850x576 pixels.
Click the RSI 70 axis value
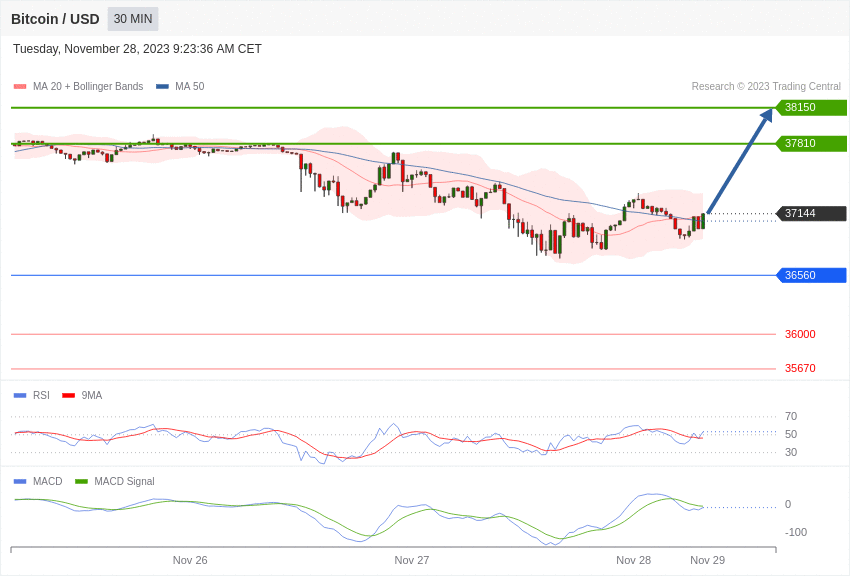pyautogui.click(x=791, y=417)
